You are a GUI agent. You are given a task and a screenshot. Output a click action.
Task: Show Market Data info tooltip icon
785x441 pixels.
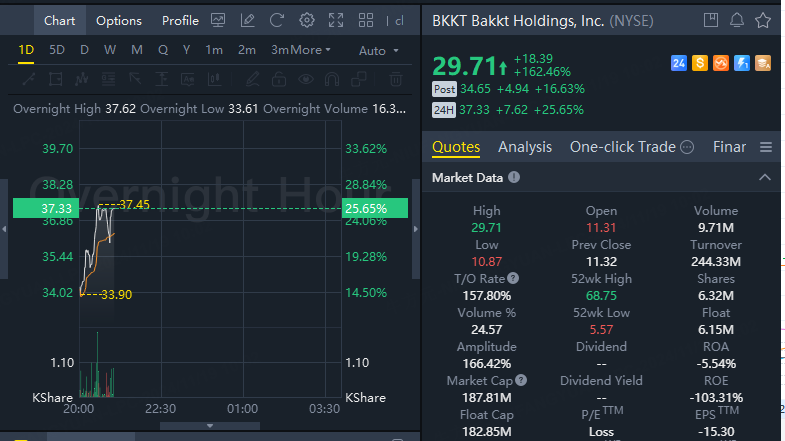tap(514, 177)
